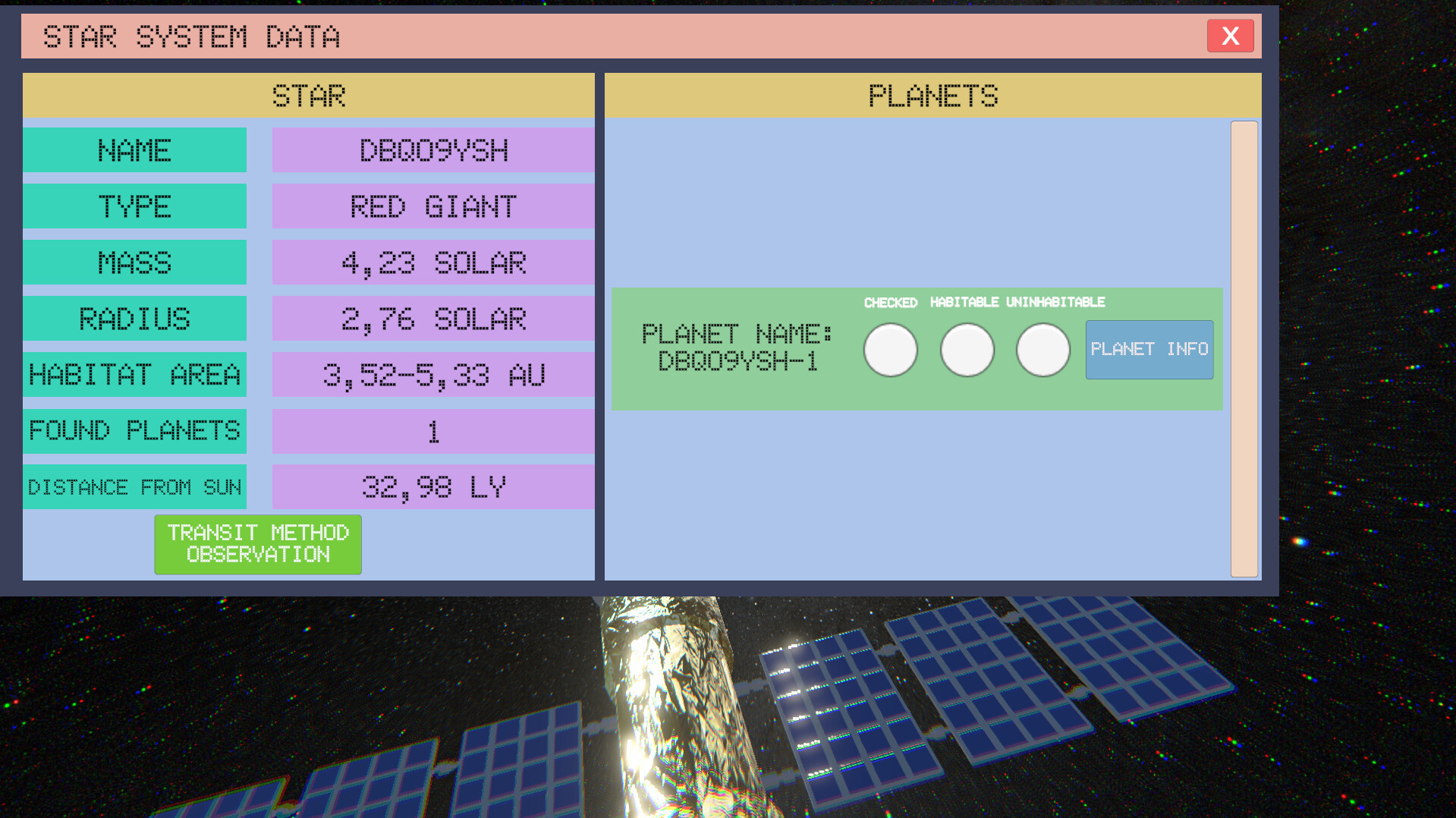Viewport: 1456px width, 818px height.
Task: Open PLANET INFO for DBQO9YSH-1
Action: [1148, 349]
